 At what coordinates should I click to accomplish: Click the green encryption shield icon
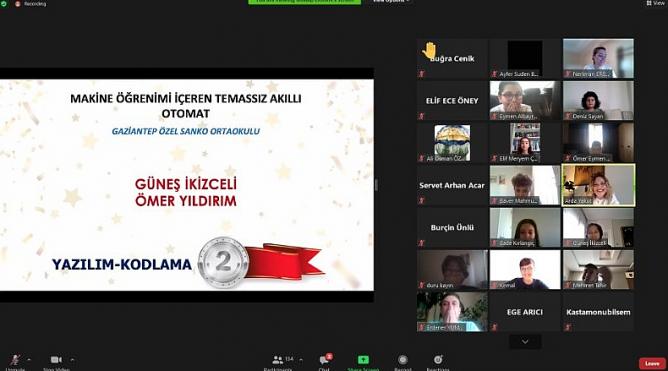click(3, 3)
